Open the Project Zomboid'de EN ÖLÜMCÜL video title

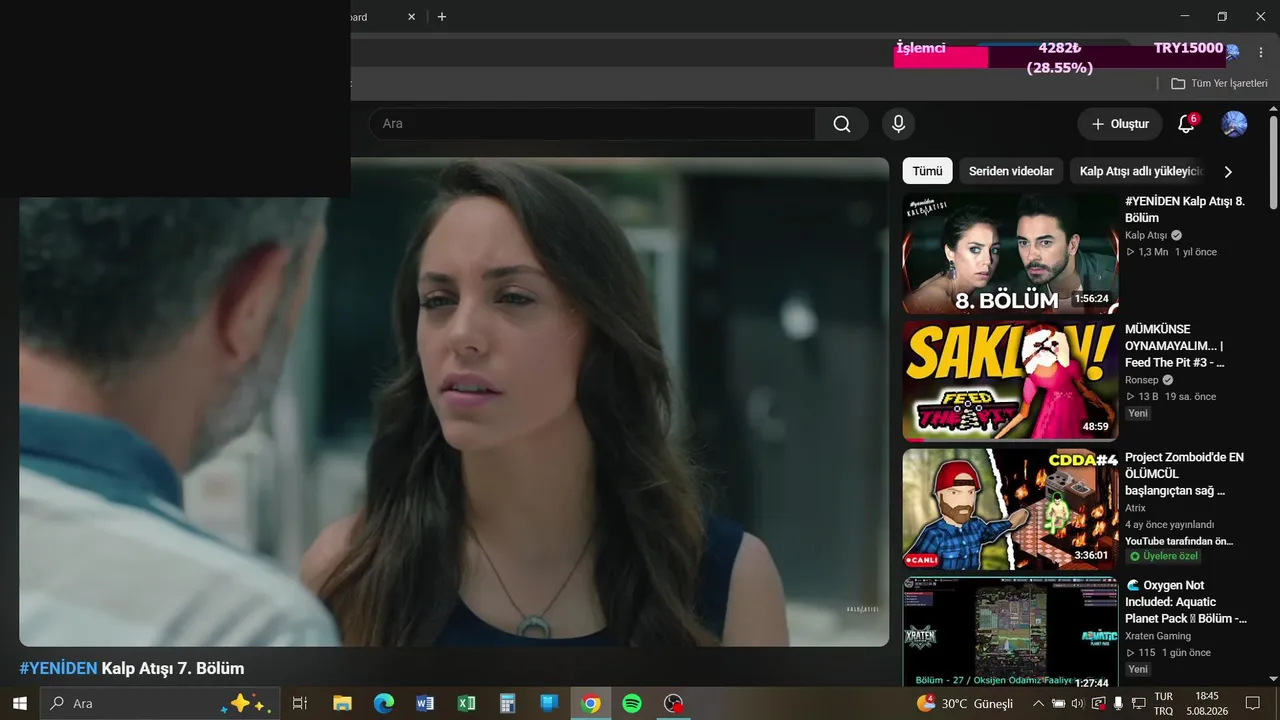tap(1184, 474)
